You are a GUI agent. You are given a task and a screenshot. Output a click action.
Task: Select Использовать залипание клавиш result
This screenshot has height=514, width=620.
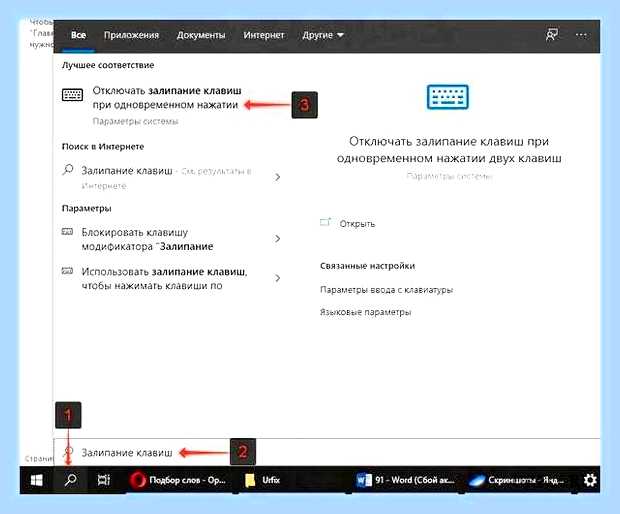click(172, 278)
